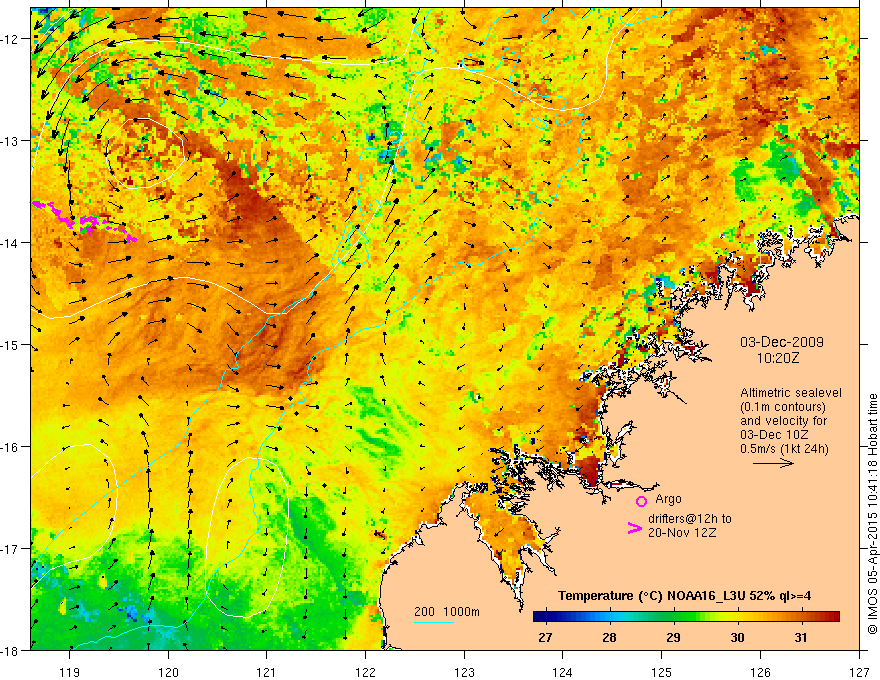Click the '(0.1m contours)' text
Image resolution: width=880 pixels, height=680 pixels.
tap(783, 407)
